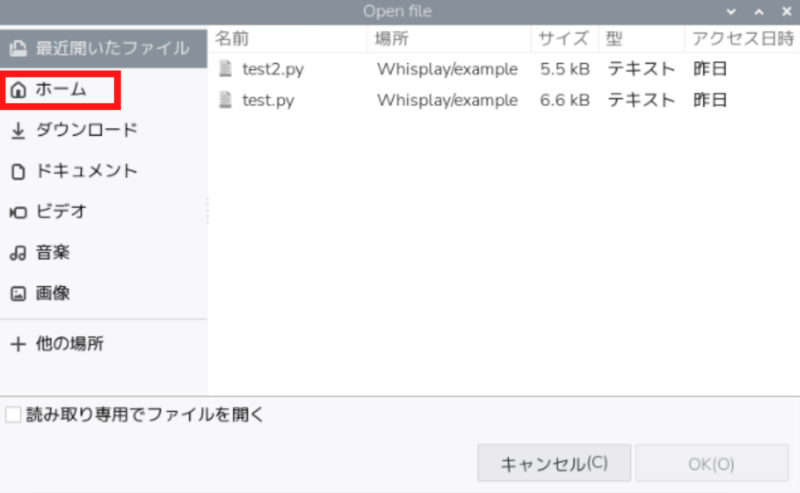The width and height of the screenshot is (800, 493).
Task: Sort files by サイズ column header
Action: pyautogui.click(x=563, y=39)
